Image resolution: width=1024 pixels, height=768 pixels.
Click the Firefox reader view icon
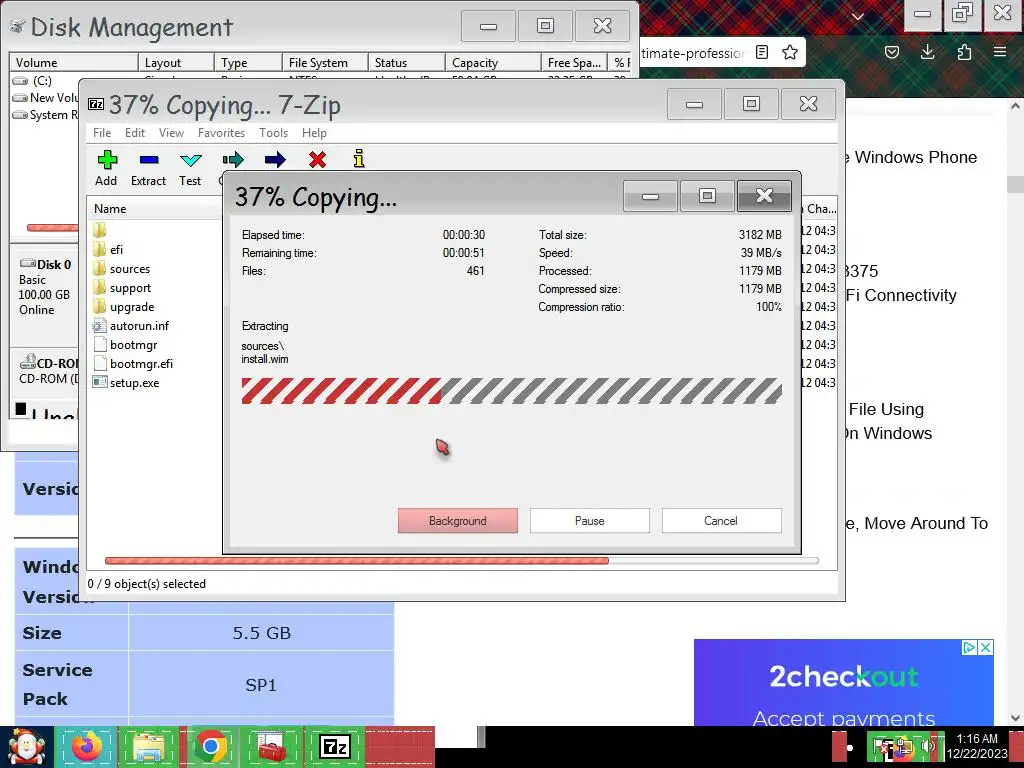coord(761,52)
